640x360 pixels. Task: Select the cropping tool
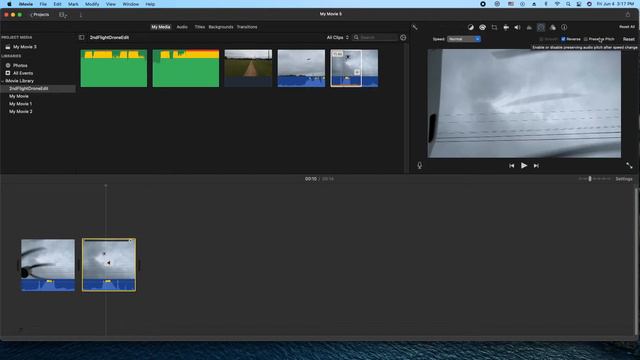[494, 27]
